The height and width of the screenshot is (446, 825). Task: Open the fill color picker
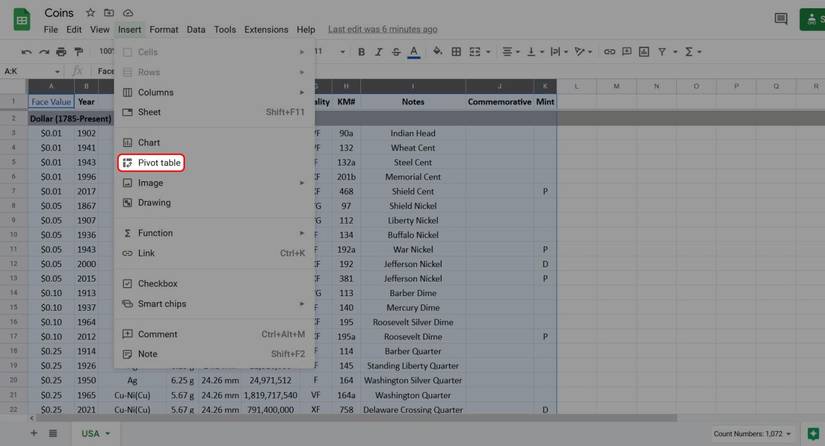pyautogui.click(x=437, y=52)
